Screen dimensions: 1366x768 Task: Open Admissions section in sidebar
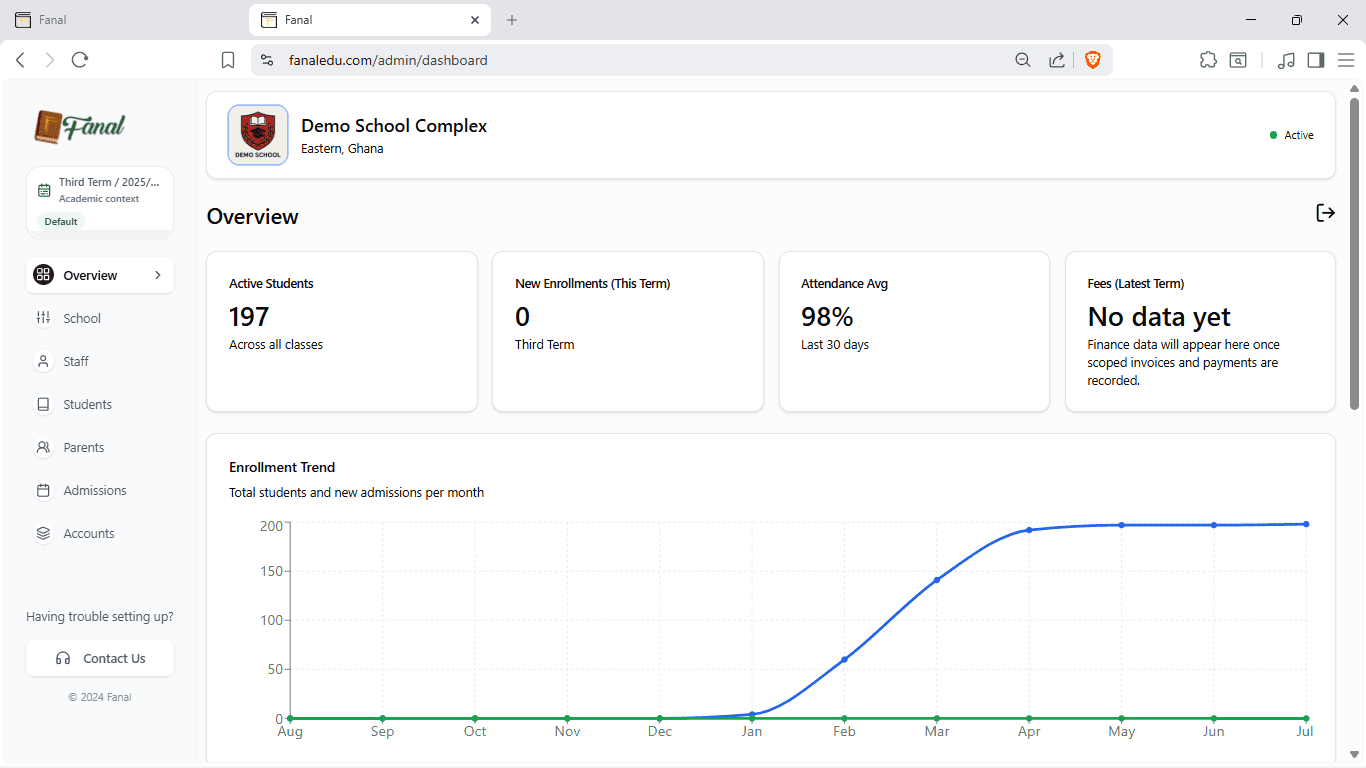pyautogui.click(x=100, y=490)
